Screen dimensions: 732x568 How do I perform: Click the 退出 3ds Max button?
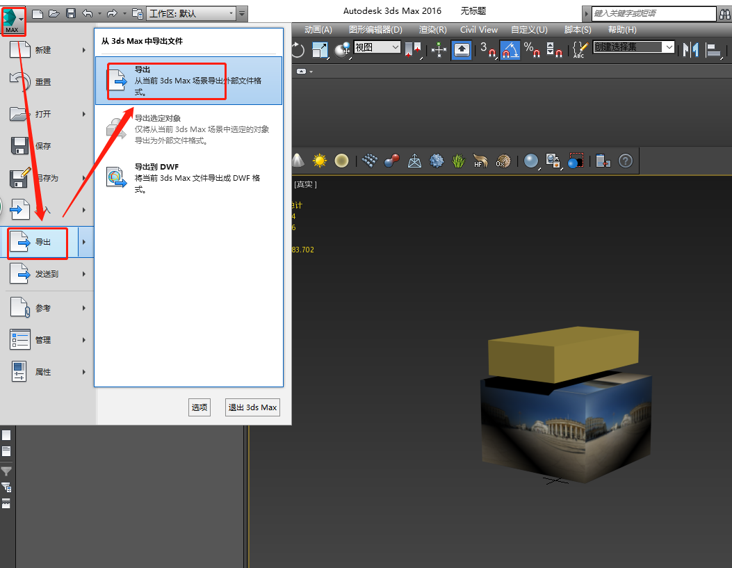253,407
